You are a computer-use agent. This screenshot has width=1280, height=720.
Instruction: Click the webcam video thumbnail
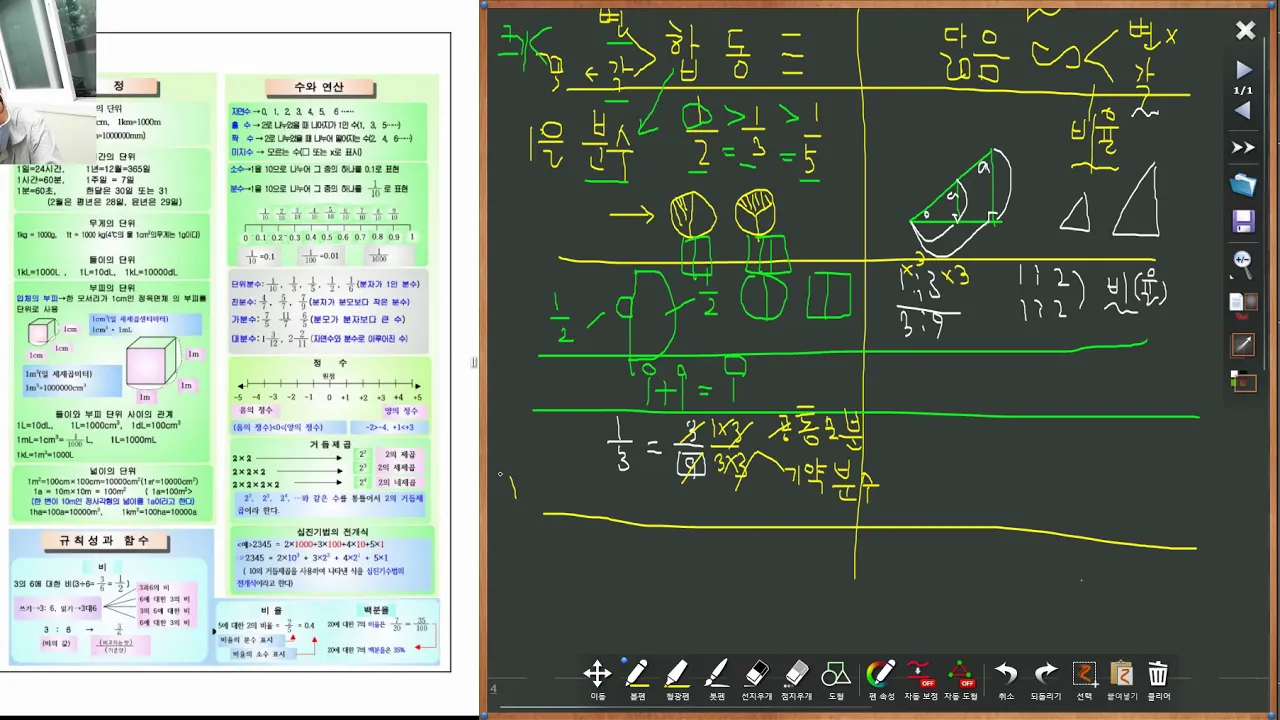click(x=47, y=80)
